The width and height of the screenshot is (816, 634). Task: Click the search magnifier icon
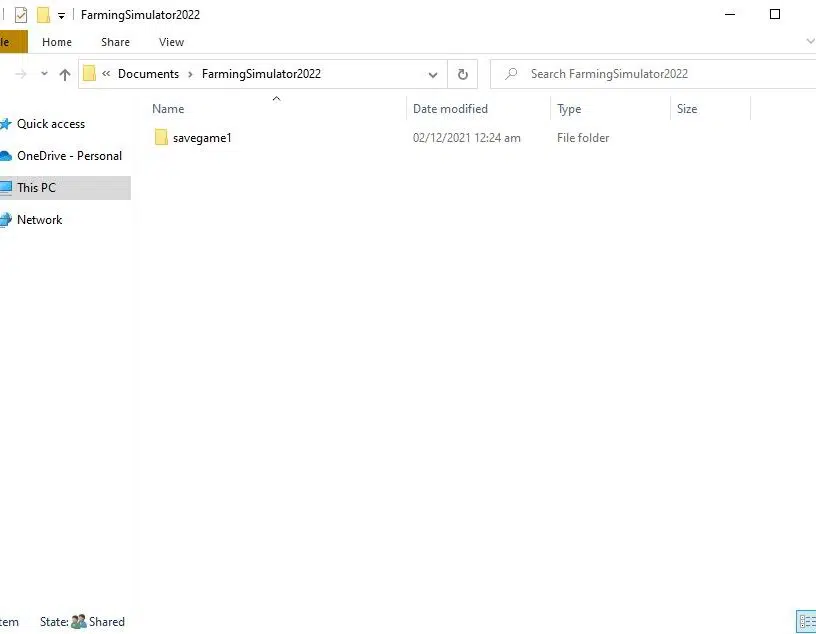coord(512,74)
